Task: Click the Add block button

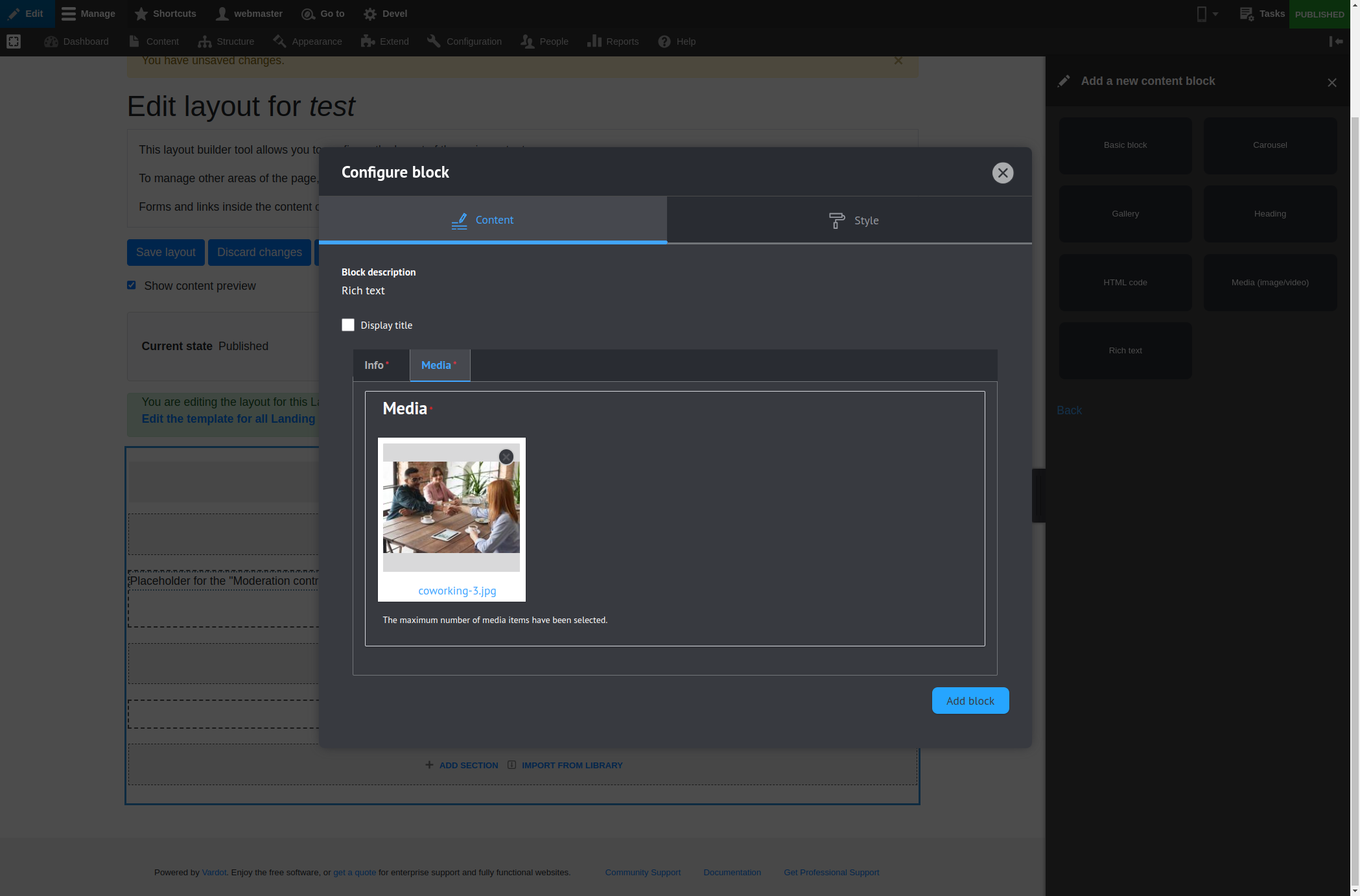Action: tap(970, 700)
